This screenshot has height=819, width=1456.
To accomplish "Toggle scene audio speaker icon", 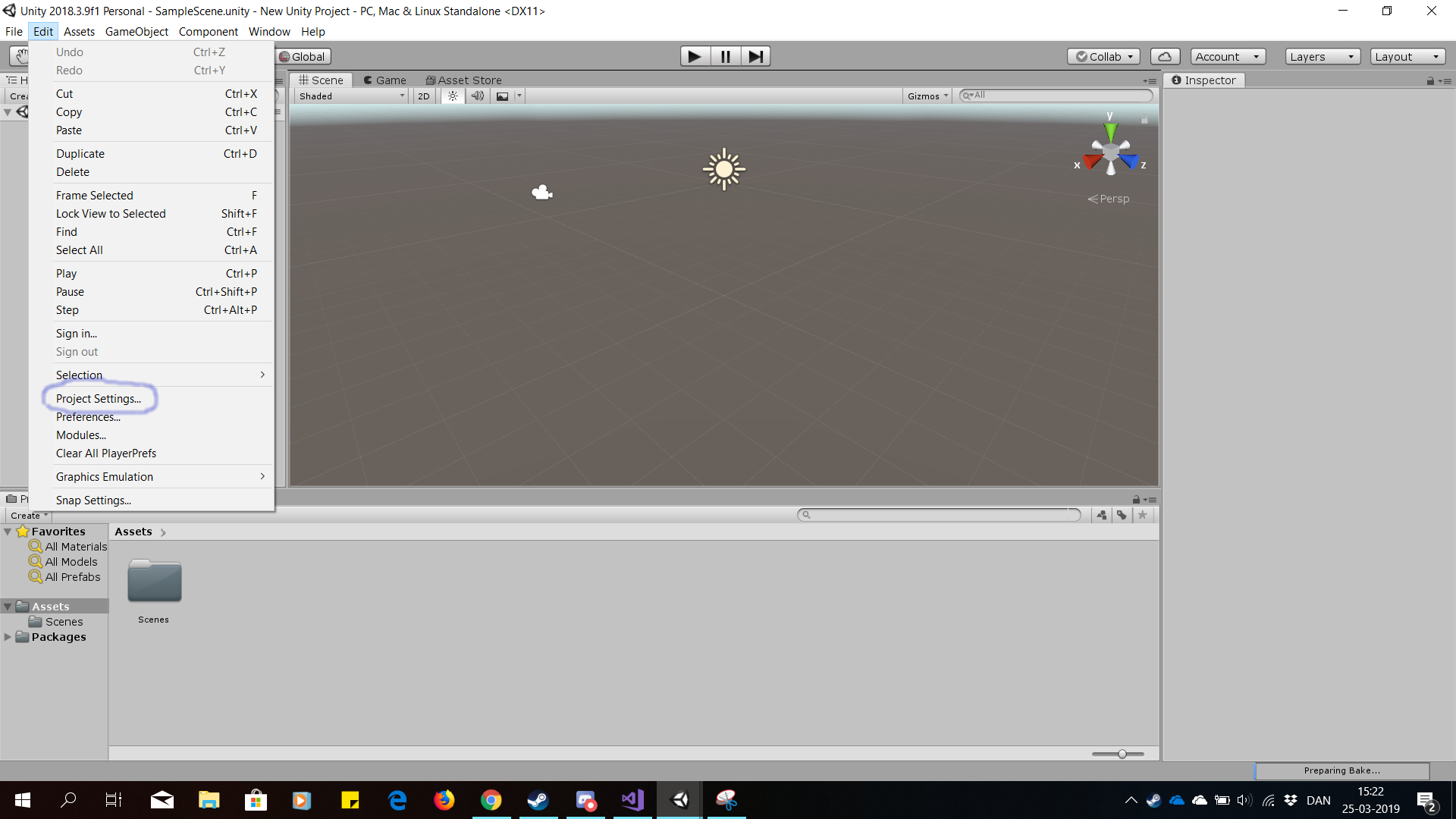I will pyautogui.click(x=477, y=96).
